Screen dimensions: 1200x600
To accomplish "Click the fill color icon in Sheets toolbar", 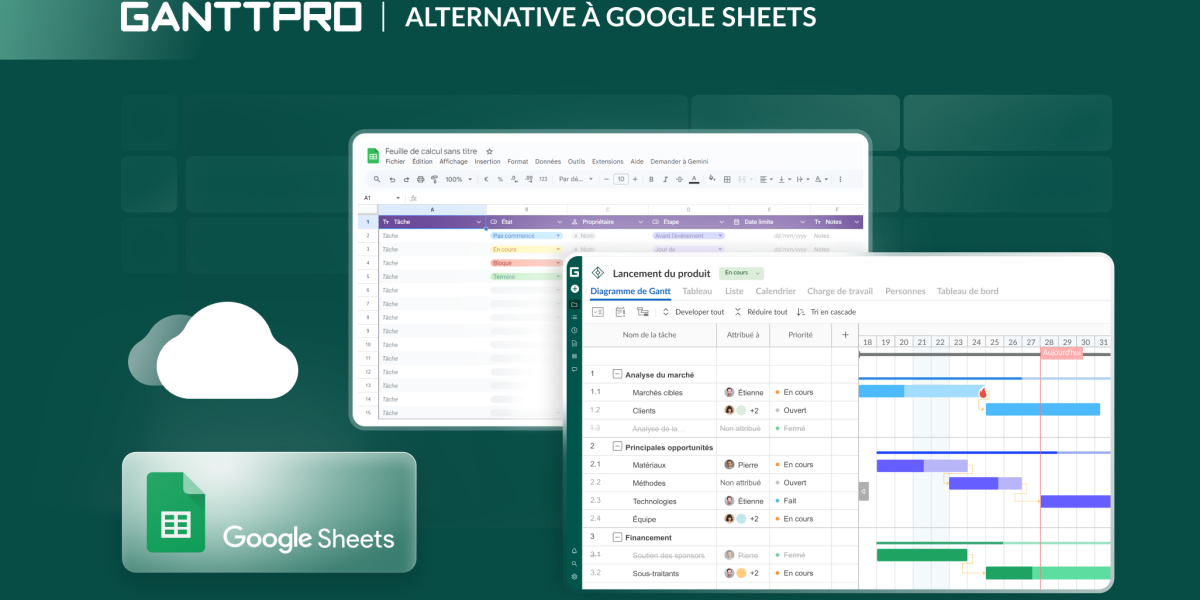I will (x=711, y=179).
